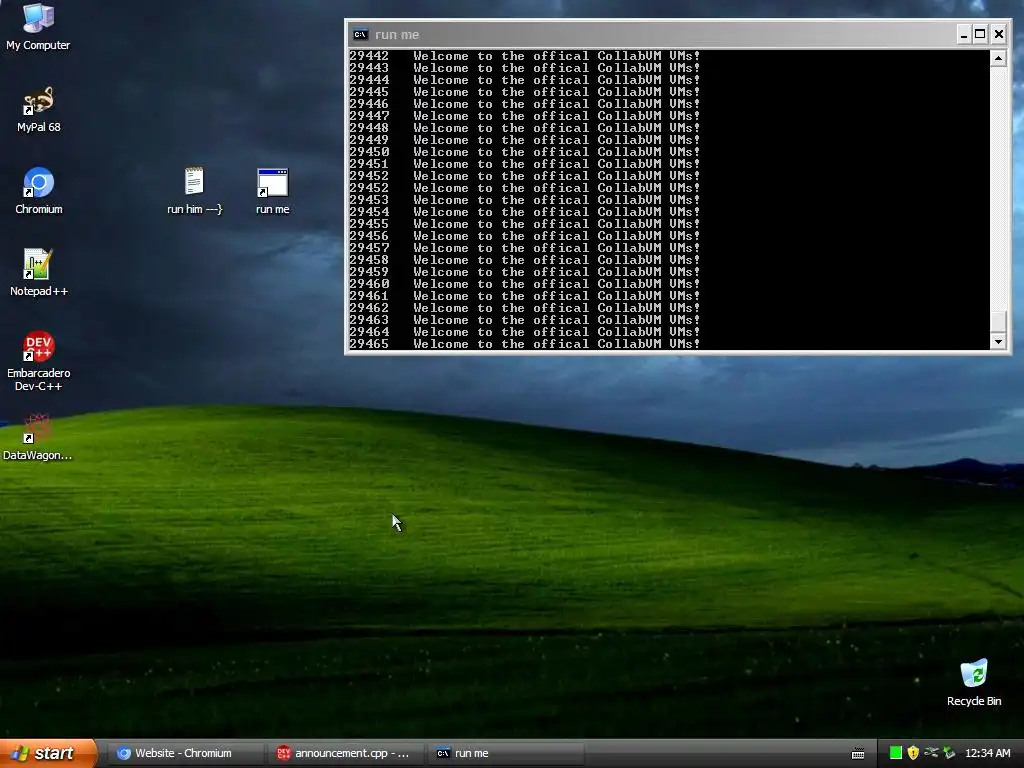Click the 12:34 AM taskbar clock
Viewport: 1024px width, 768px height.
(x=987, y=753)
